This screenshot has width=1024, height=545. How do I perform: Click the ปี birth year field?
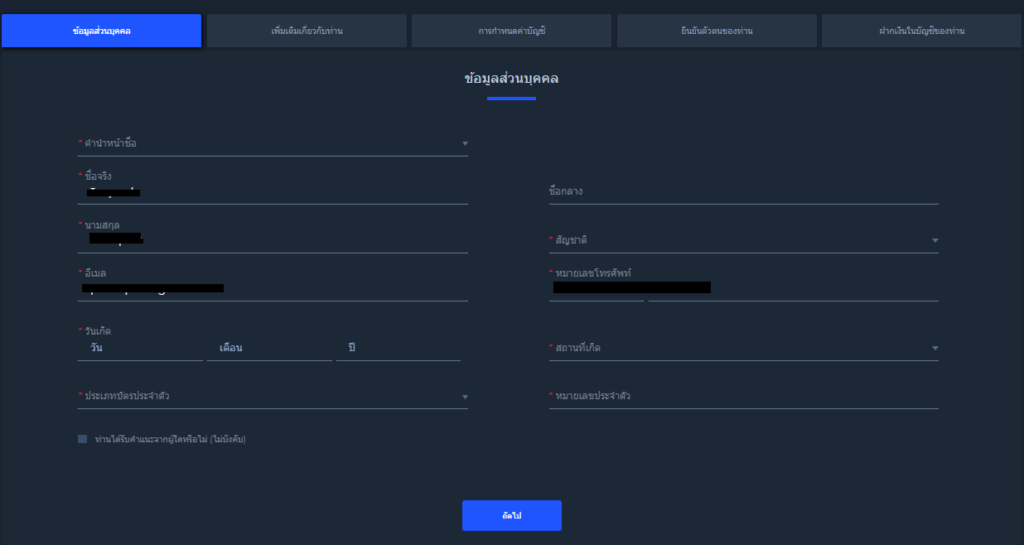tap(398, 348)
